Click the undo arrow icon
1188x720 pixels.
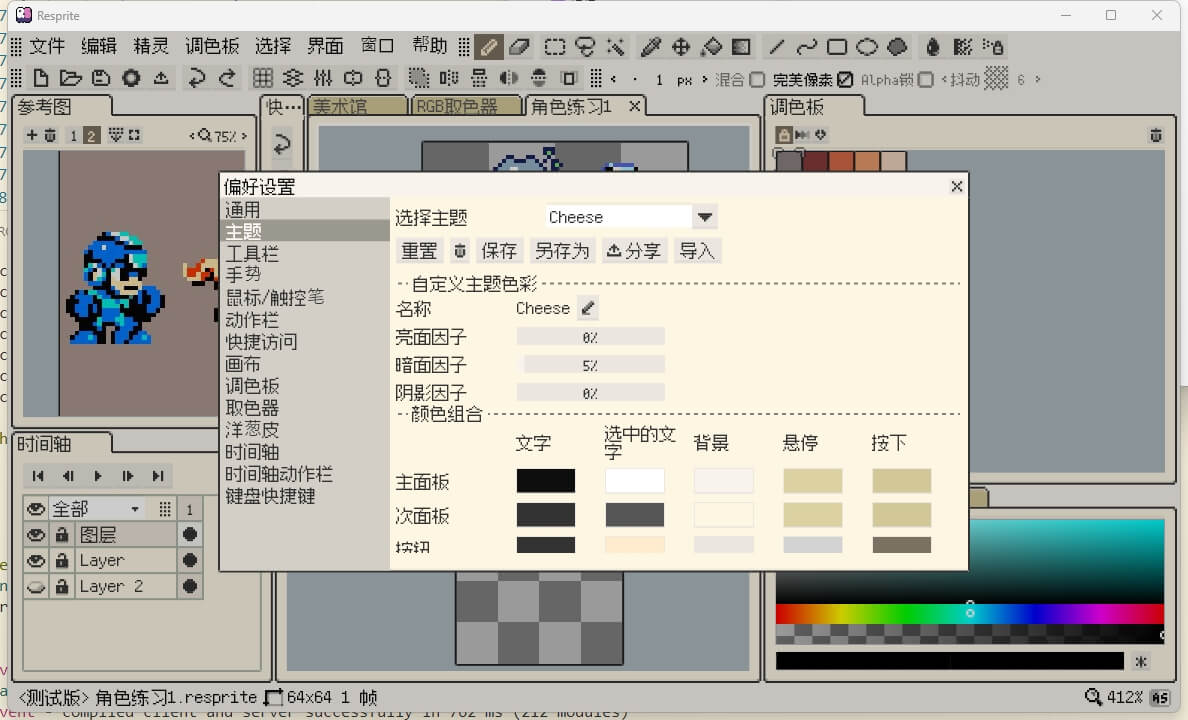click(197, 78)
